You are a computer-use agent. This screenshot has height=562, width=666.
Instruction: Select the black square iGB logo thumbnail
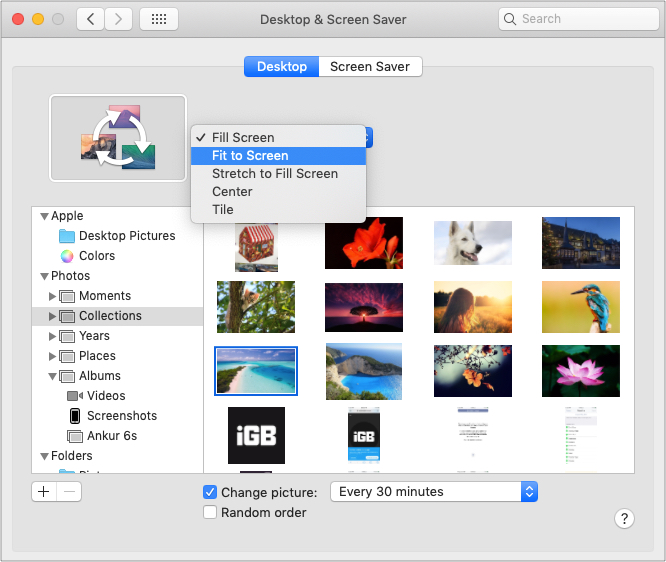tap(256, 435)
